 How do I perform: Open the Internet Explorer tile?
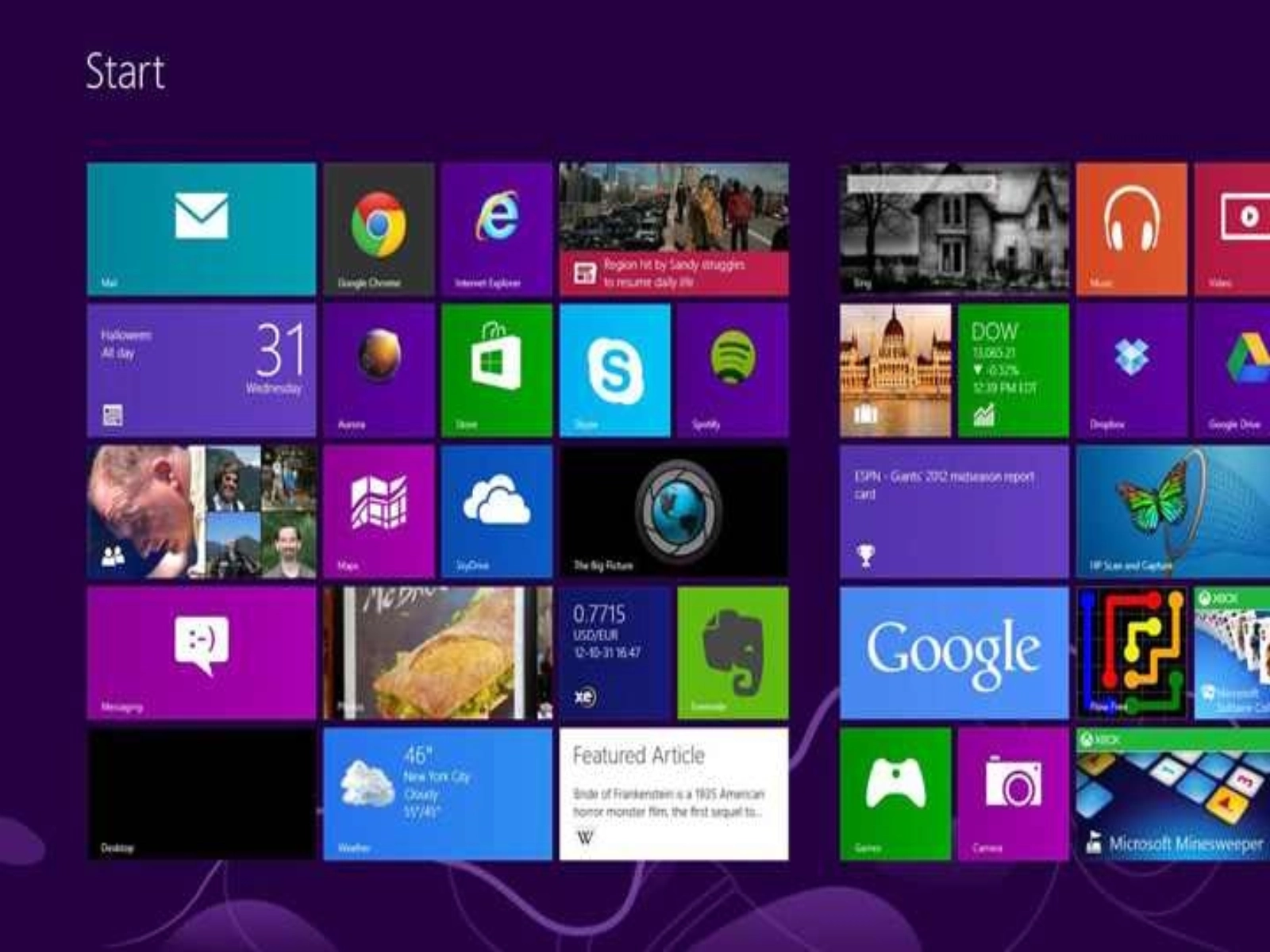coord(496,229)
